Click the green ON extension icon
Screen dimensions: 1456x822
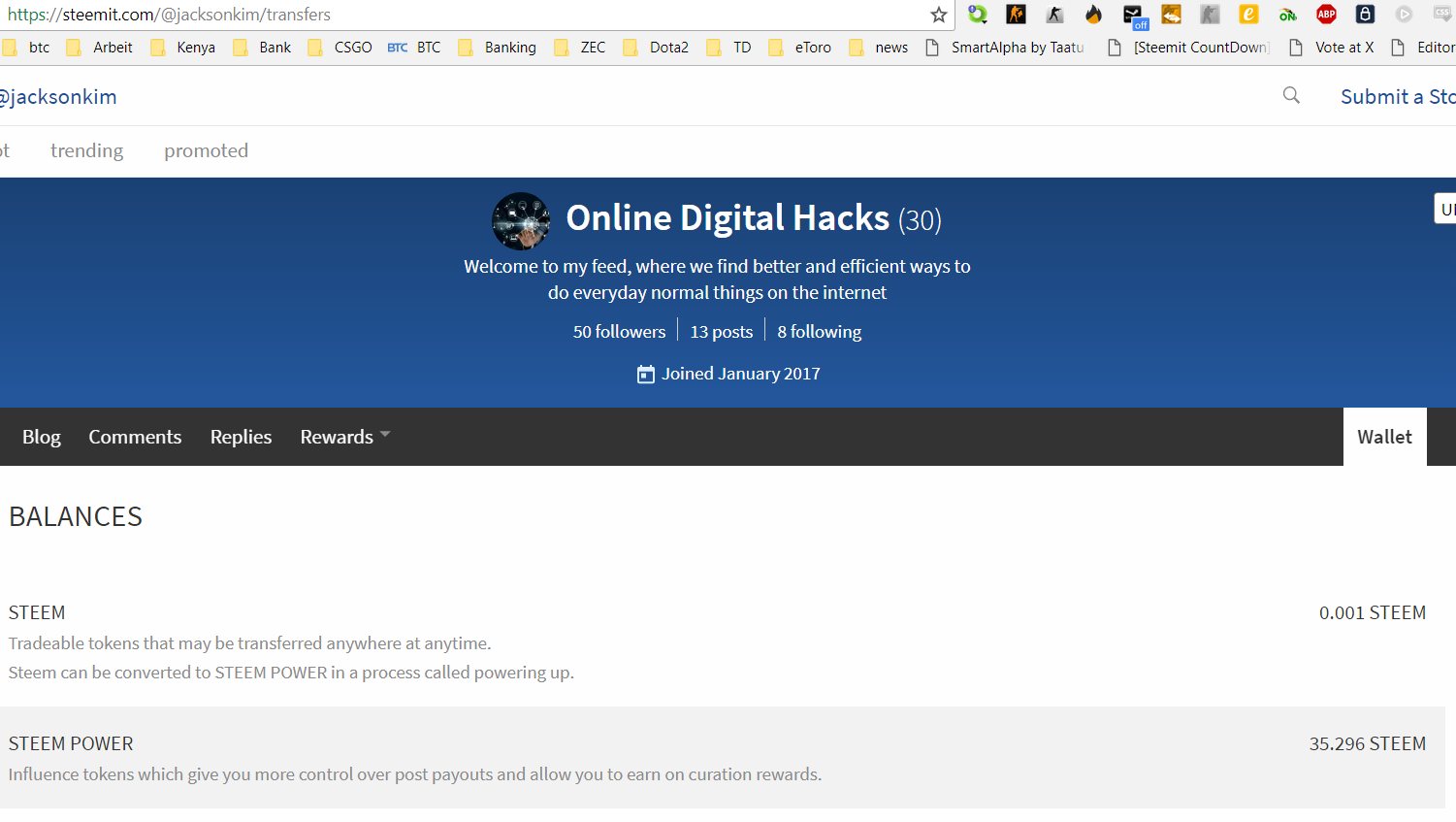point(1288,15)
